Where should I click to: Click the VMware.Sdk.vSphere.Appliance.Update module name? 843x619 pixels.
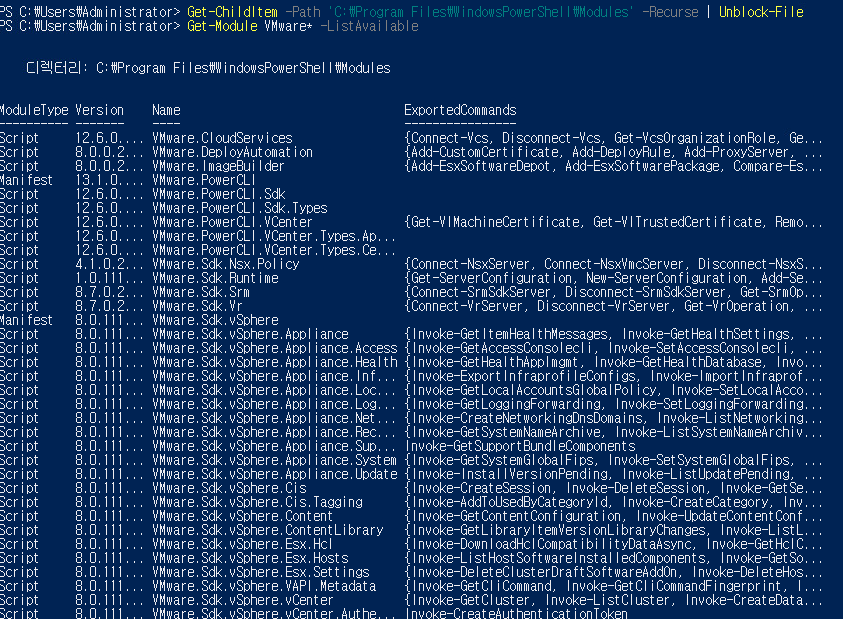[x=275, y=474]
